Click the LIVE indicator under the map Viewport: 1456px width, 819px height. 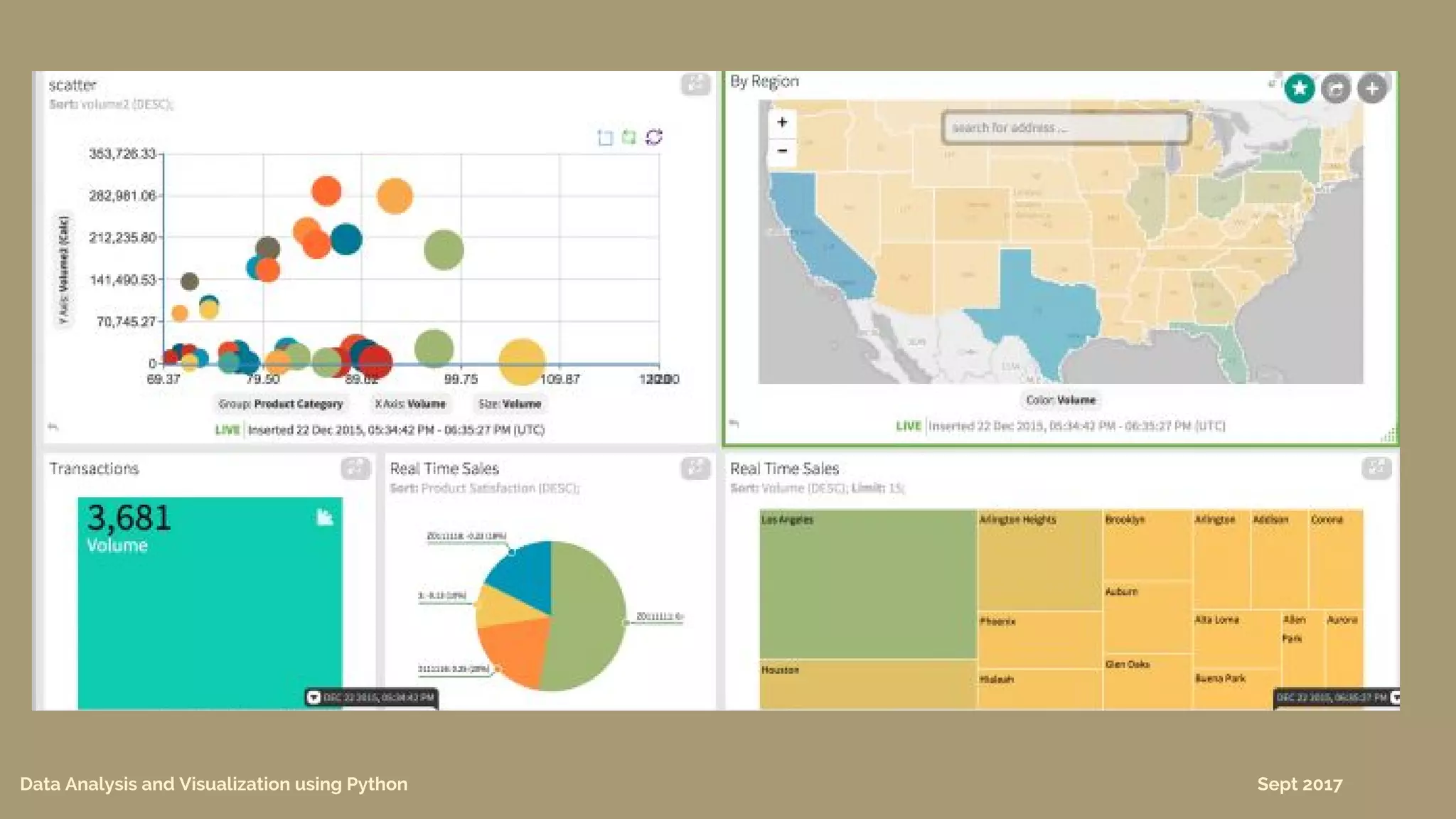909,426
